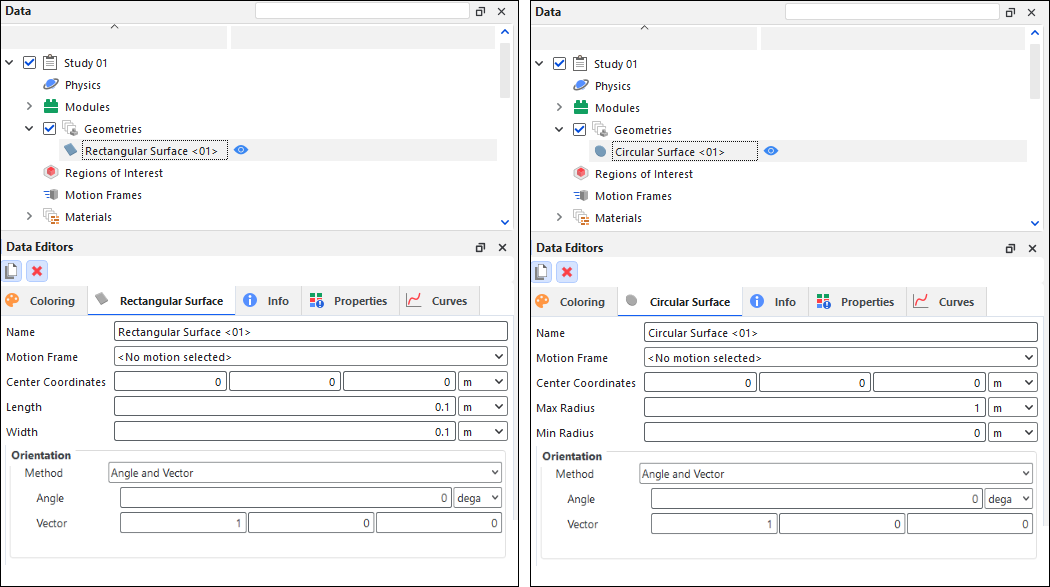Click the undock icon on the Data panel
Image resolution: width=1050 pixels, height=587 pixels.
tap(480, 11)
